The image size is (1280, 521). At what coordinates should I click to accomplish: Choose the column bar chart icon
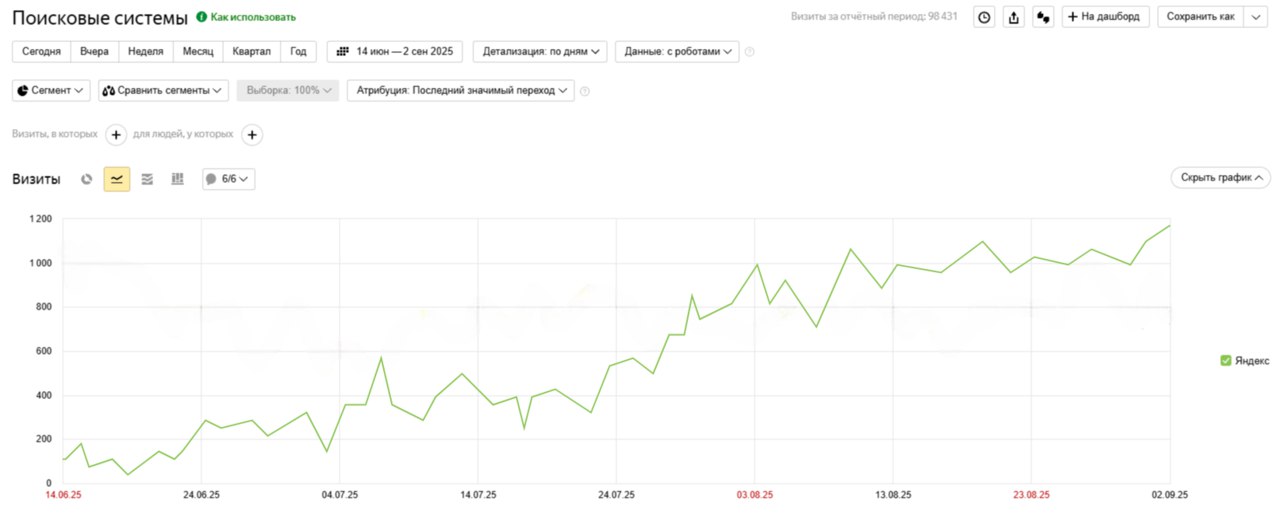178,179
